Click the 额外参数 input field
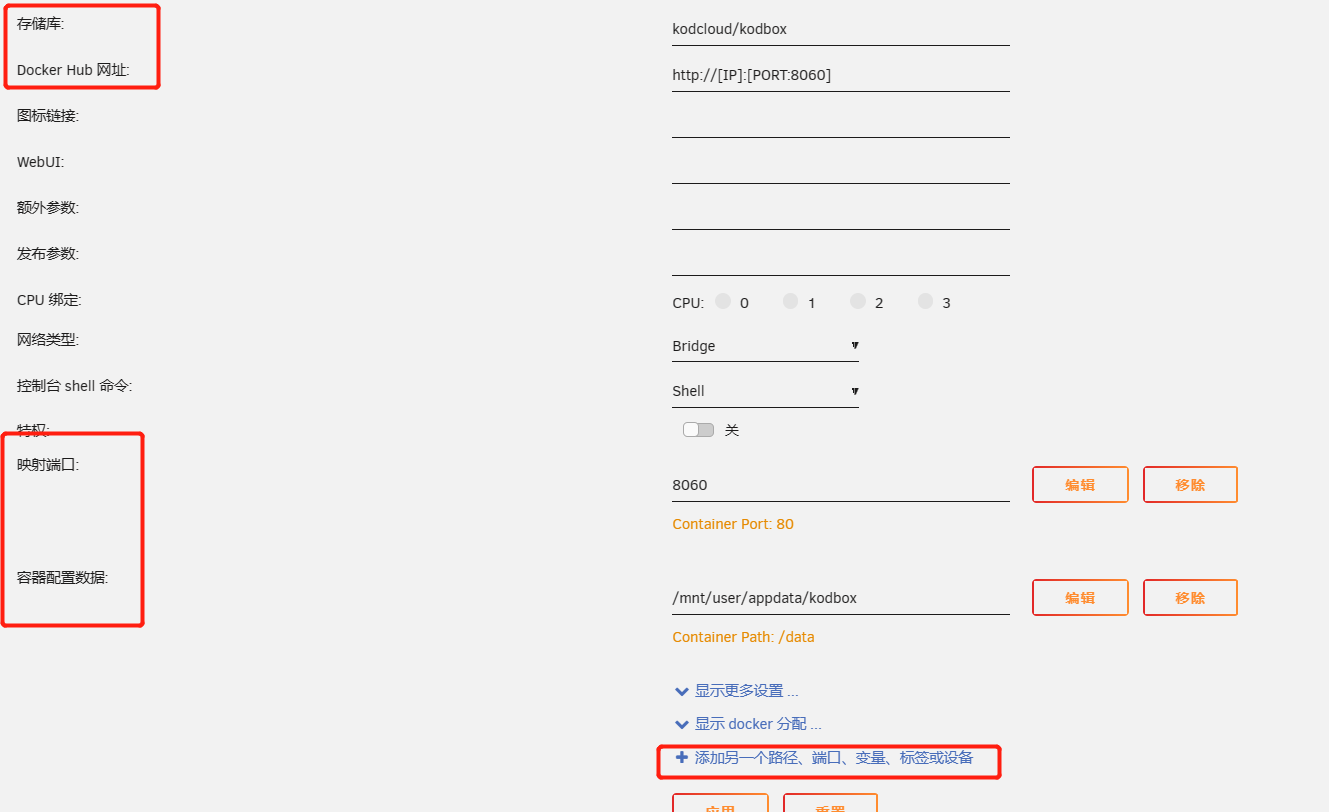Image resolution: width=1329 pixels, height=812 pixels. coord(840,213)
